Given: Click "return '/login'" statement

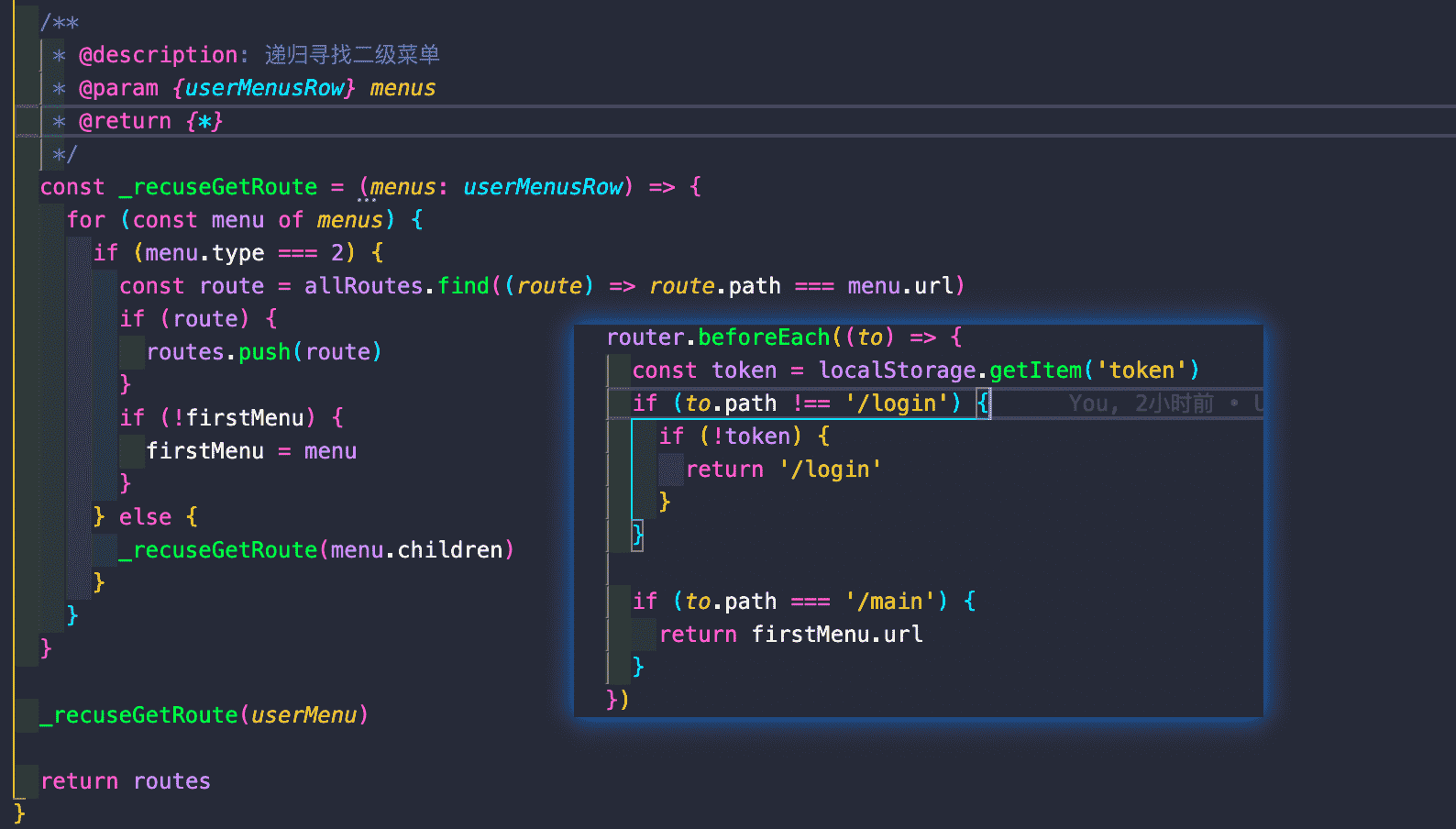Looking at the screenshot, I should [x=784, y=470].
